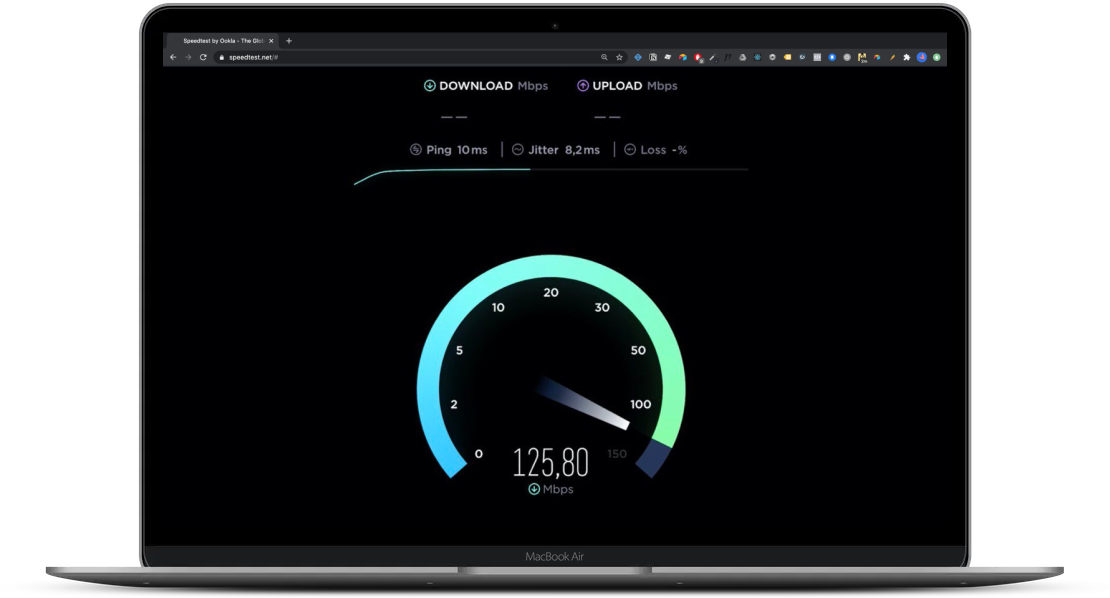This screenshot has height=598, width=1110.
Task: Click the lock icon beside speedtest.net
Action: 222,57
